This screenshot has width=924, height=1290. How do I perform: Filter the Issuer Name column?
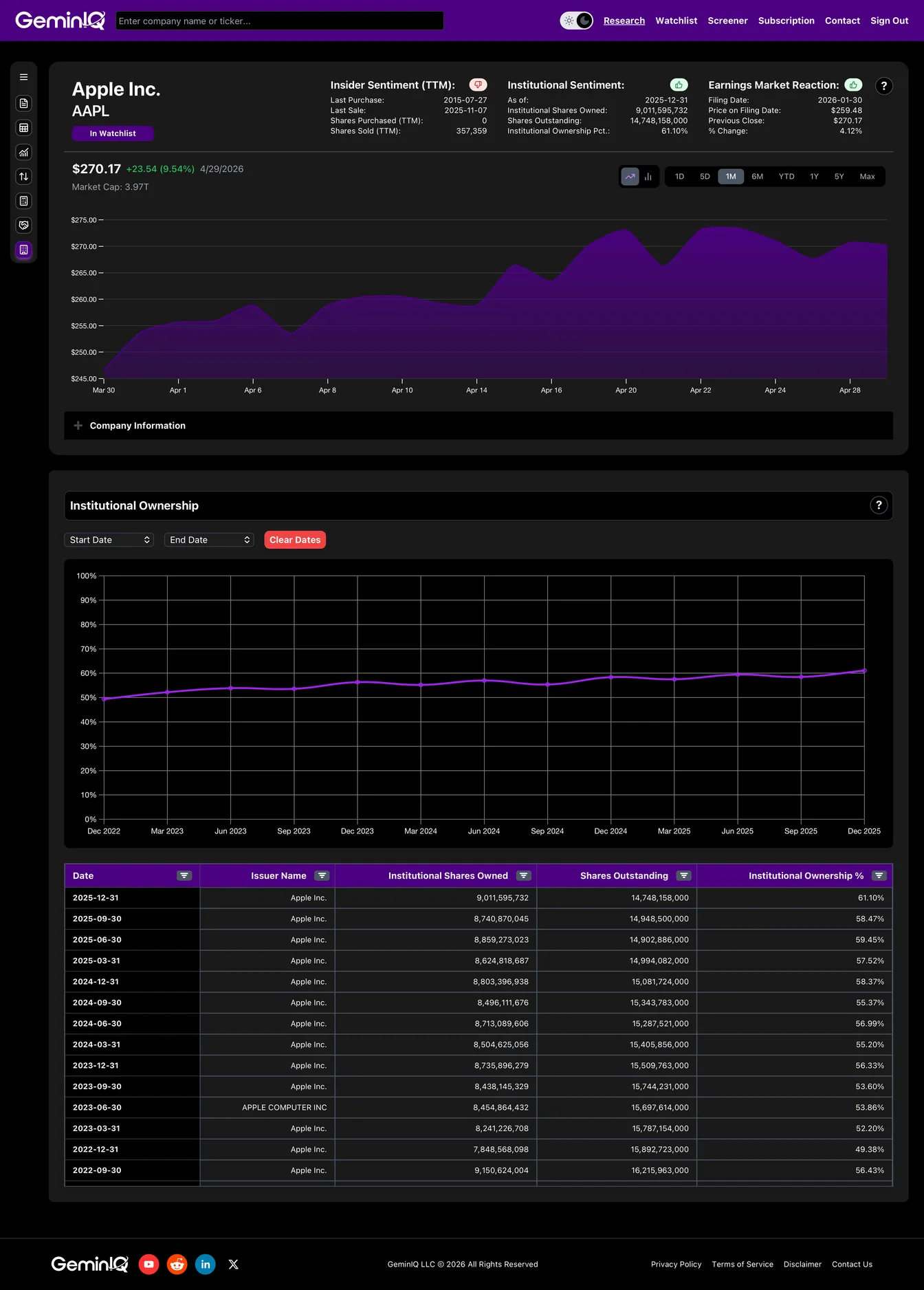pyautogui.click(x=322, y=875)
